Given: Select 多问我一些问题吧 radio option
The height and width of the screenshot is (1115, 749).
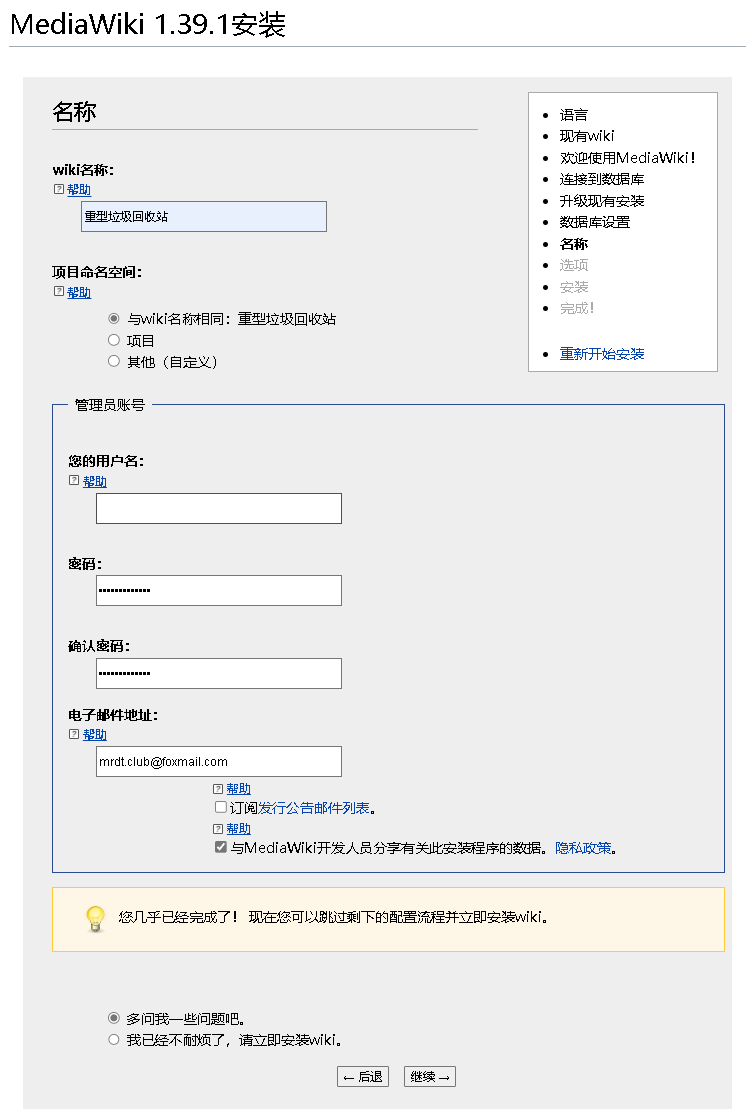Looking at the screenshot, I should pos(114,1018).
